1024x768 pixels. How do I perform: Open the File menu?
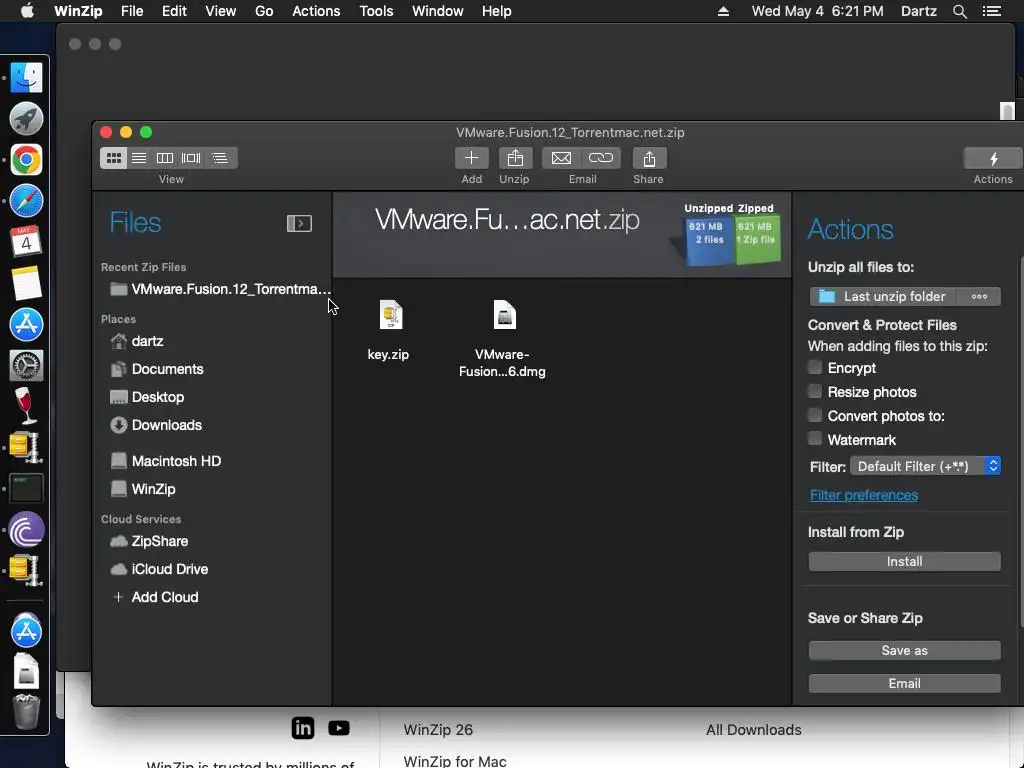[x=132, y=11]
